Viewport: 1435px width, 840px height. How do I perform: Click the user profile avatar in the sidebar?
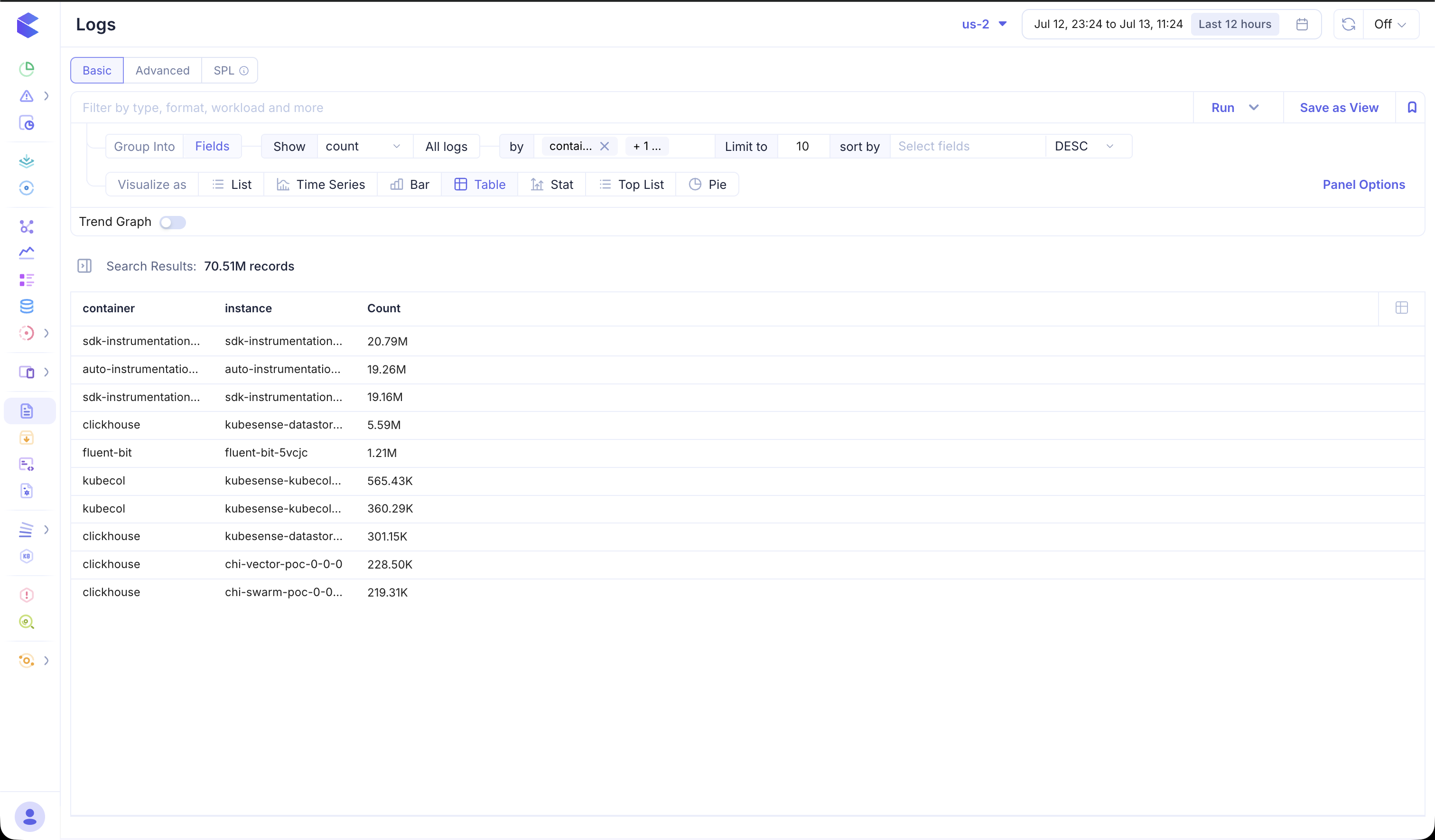pos(29,817)
